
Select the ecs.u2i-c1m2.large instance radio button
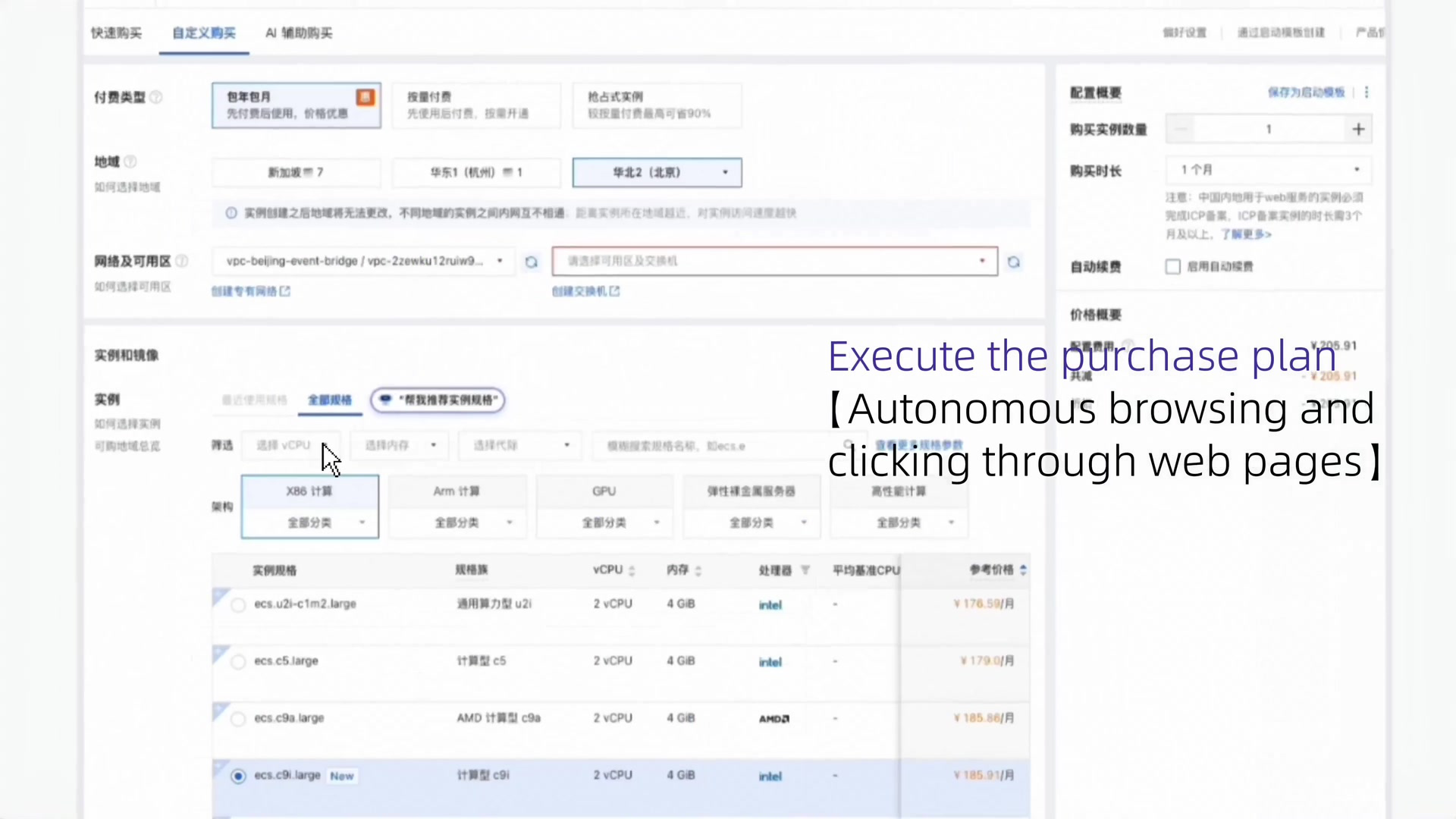click(x=238, y=605)
